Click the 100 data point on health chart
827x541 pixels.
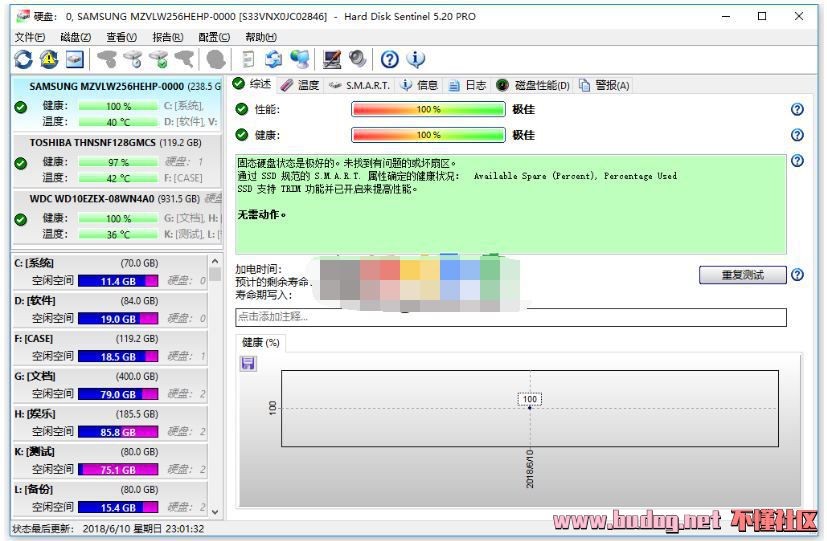click(530, 408)
